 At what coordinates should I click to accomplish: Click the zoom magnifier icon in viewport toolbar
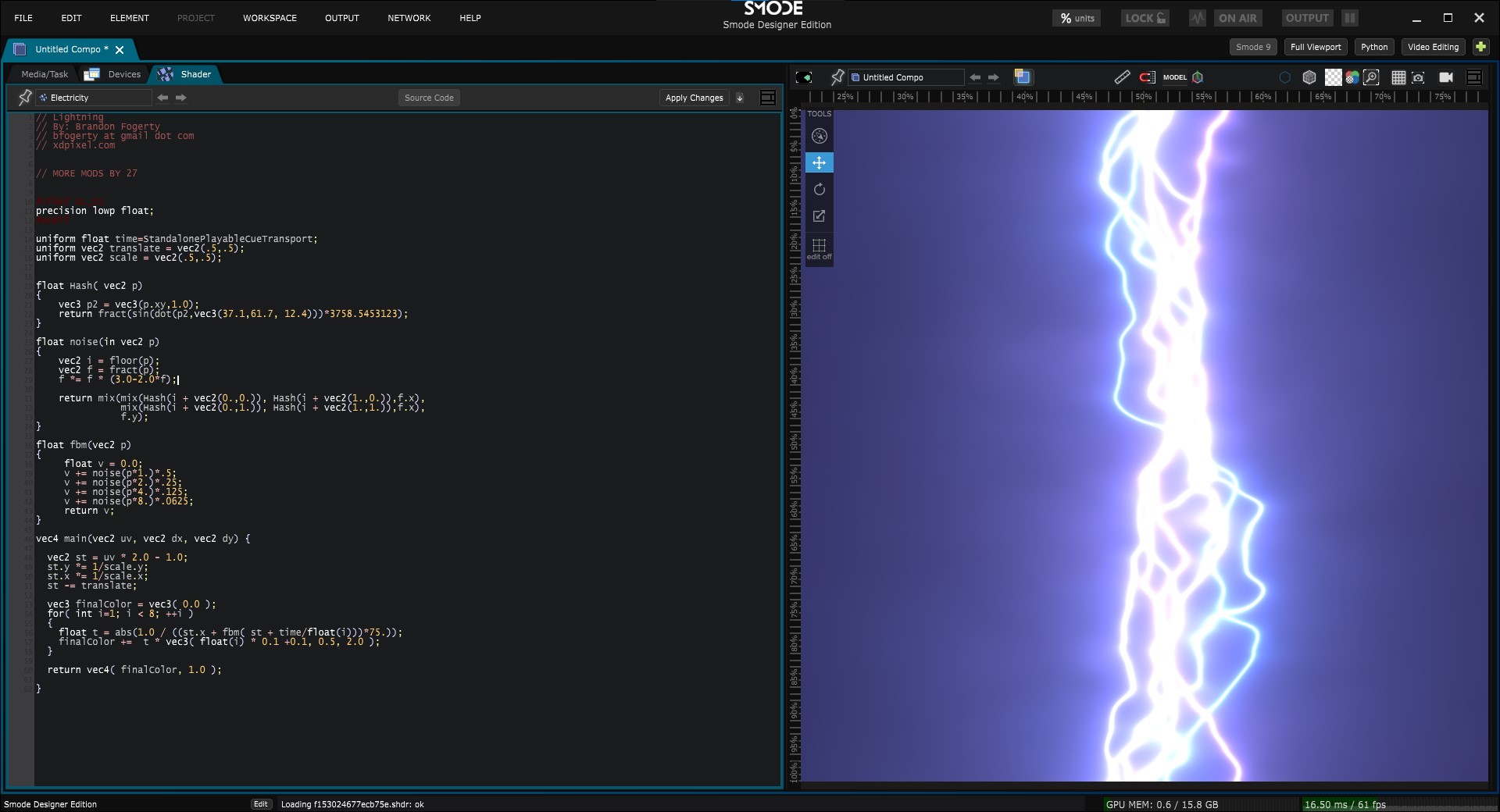1371,77
